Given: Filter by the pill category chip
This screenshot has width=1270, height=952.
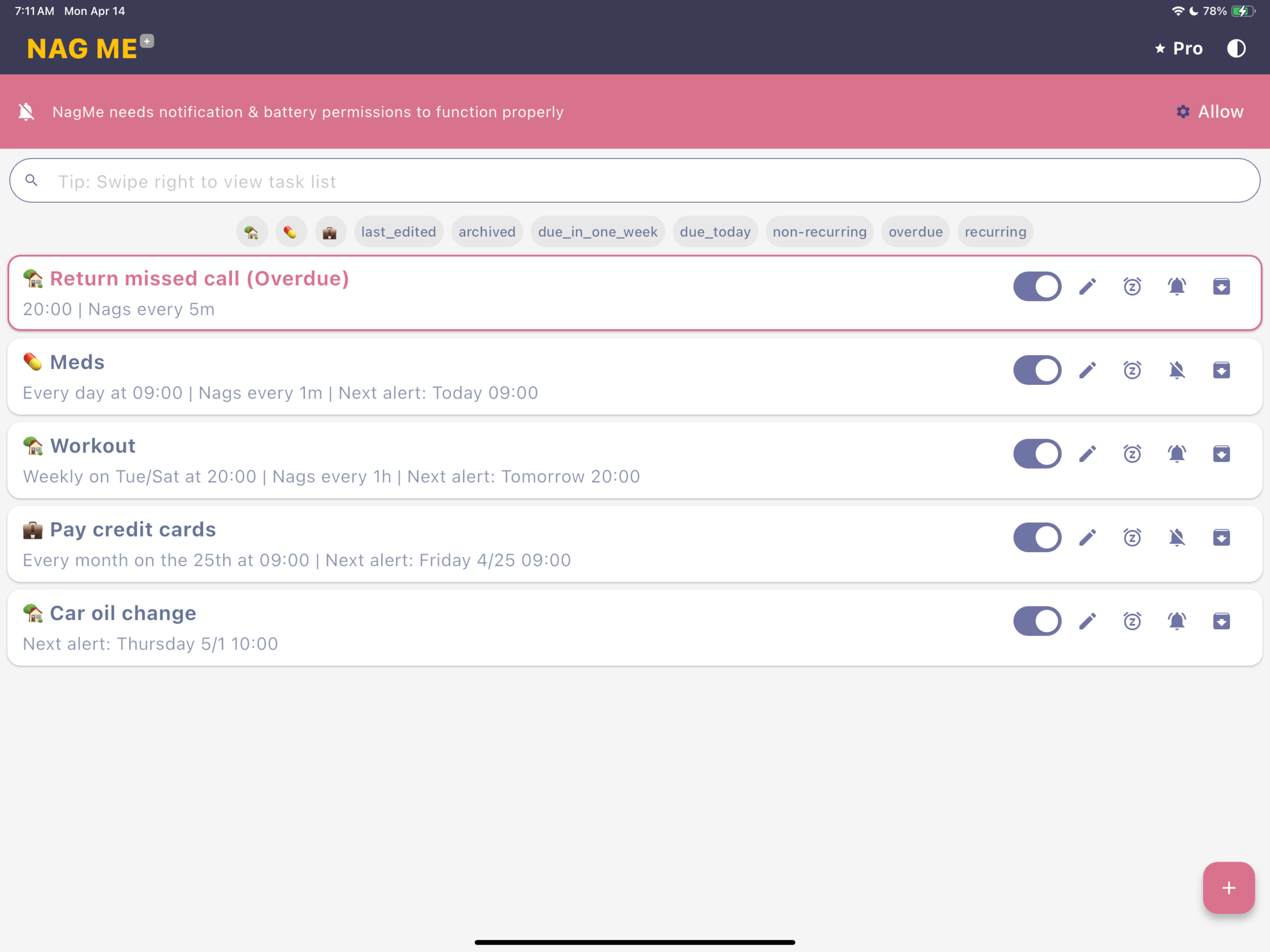Looking at the screenshot, I should 291,232.
